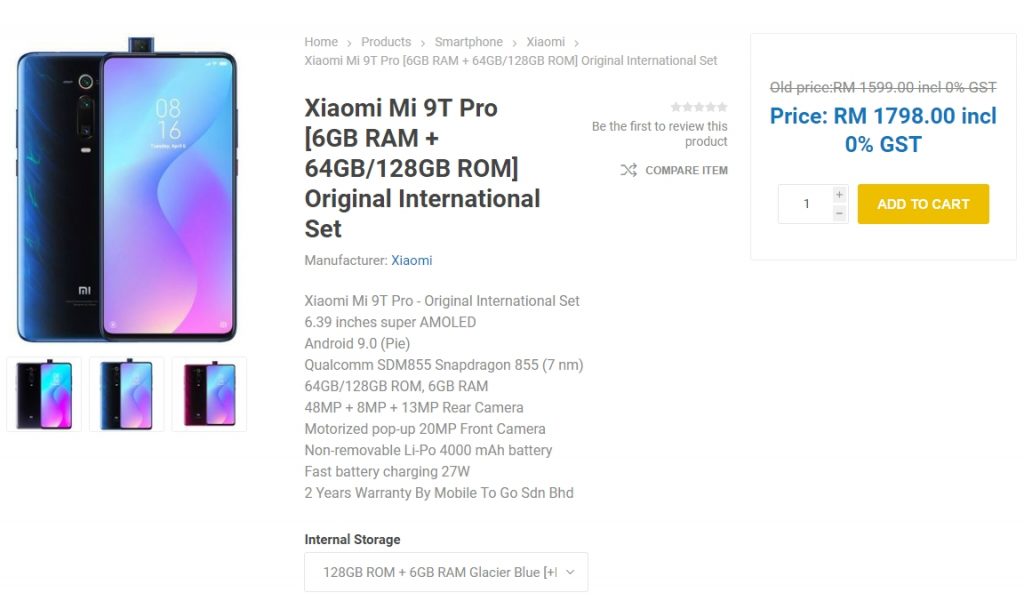This screenshot has height=609, width=1024.
Task: Click the ADD TO CART button
Action: click(923, 204)
